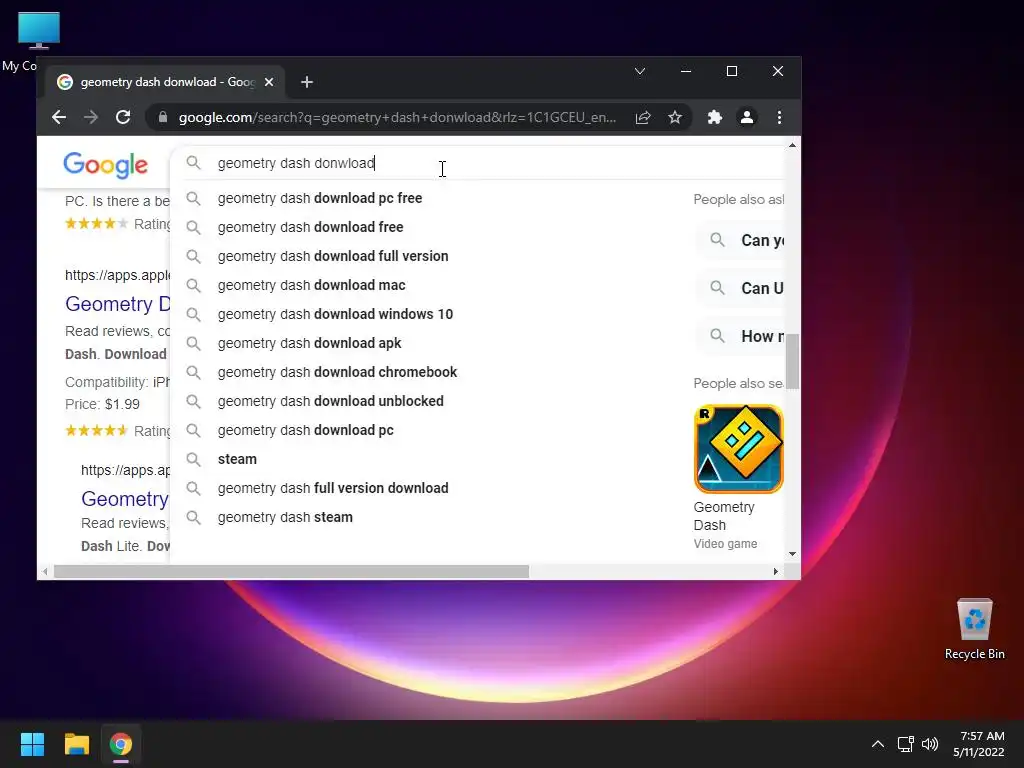The height and width of the screenshot is (768, 1024).
Task: Open the Chrome extensions puzzle icon
Action: click(714, 118)
